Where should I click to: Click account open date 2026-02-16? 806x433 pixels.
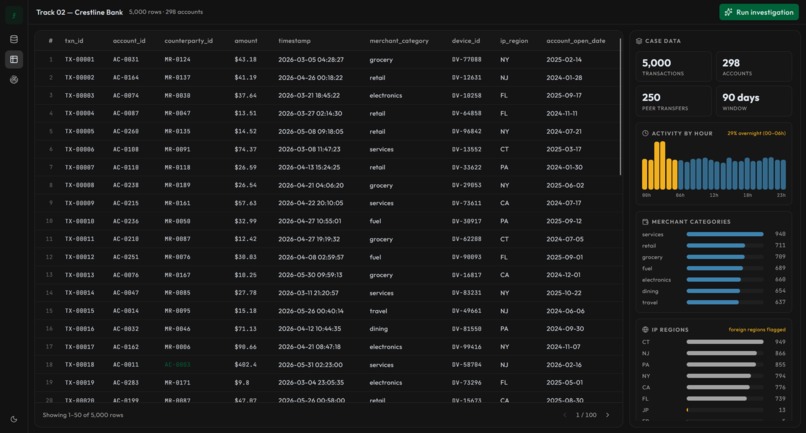(564, 365)
